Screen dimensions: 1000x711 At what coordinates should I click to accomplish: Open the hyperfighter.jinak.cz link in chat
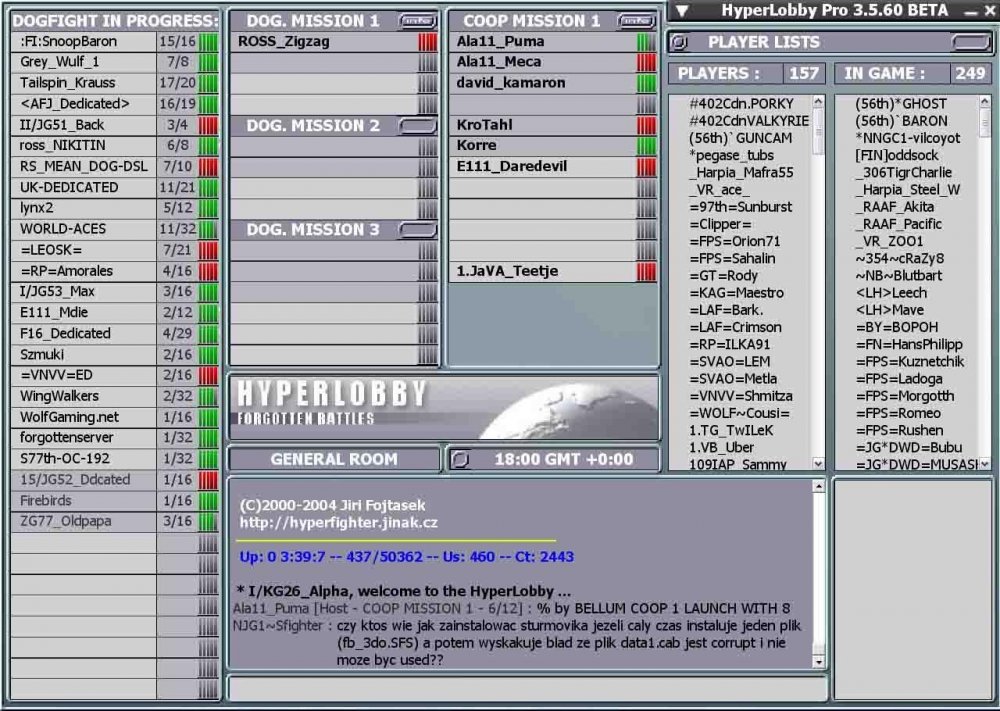point(338,522)
